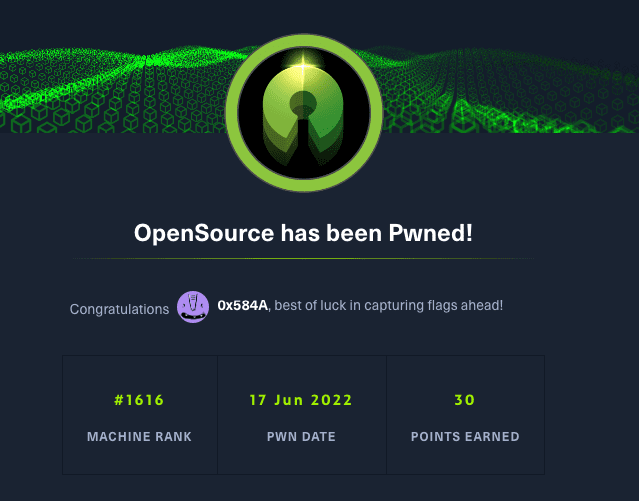Click the green outer ring of machine avatar
Screen dimensions: 639x501
coord(236,130)
